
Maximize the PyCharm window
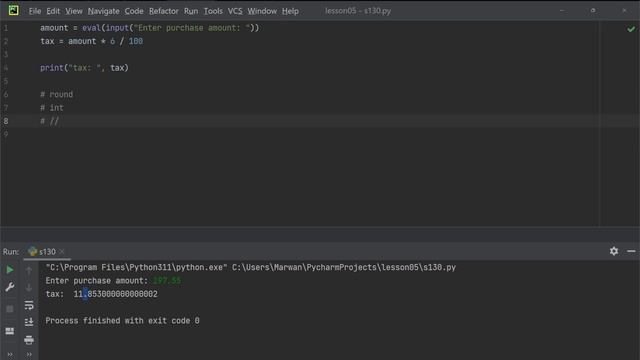pyautogui.click(x=593, y=11)
